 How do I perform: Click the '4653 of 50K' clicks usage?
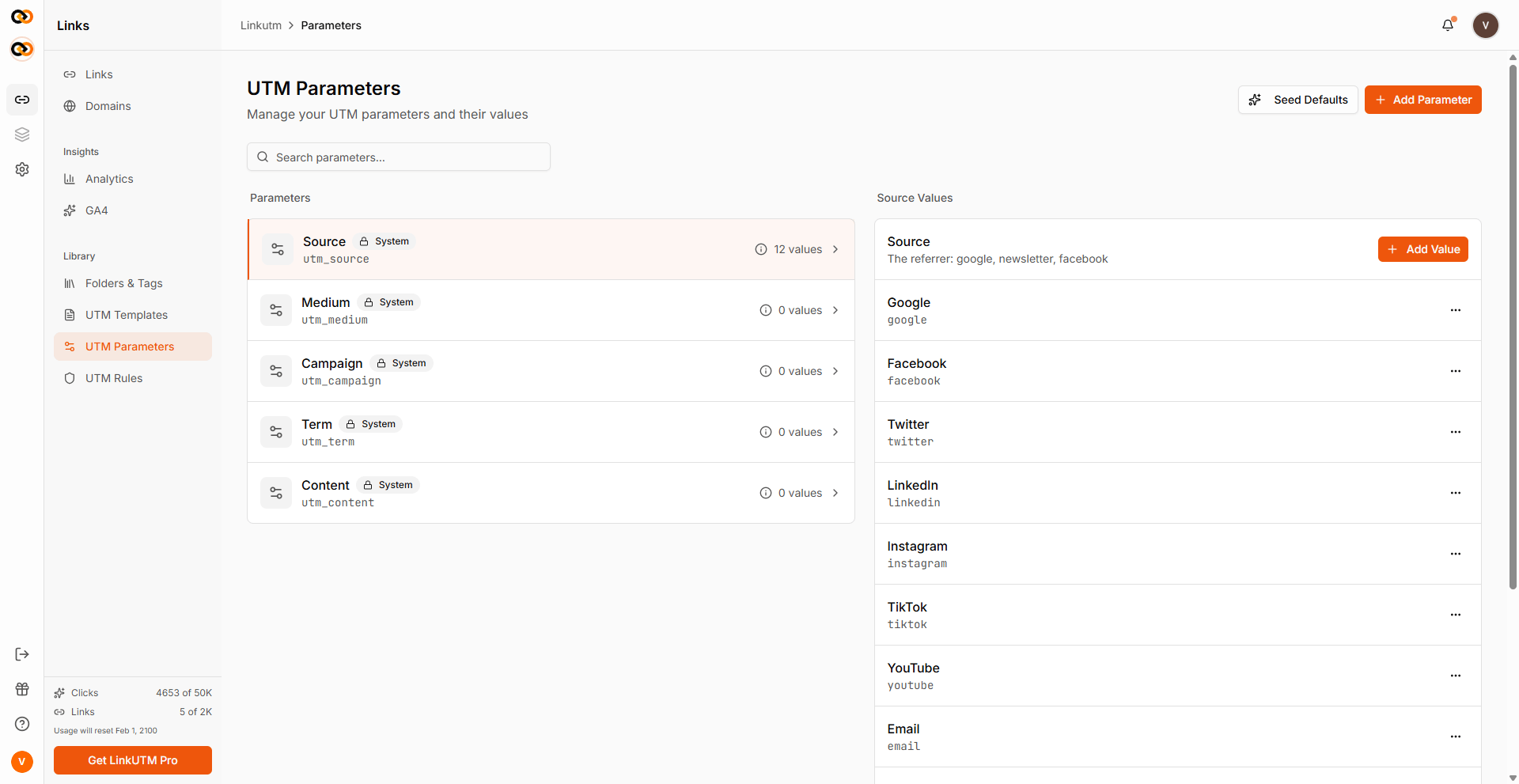click(184, 693)
